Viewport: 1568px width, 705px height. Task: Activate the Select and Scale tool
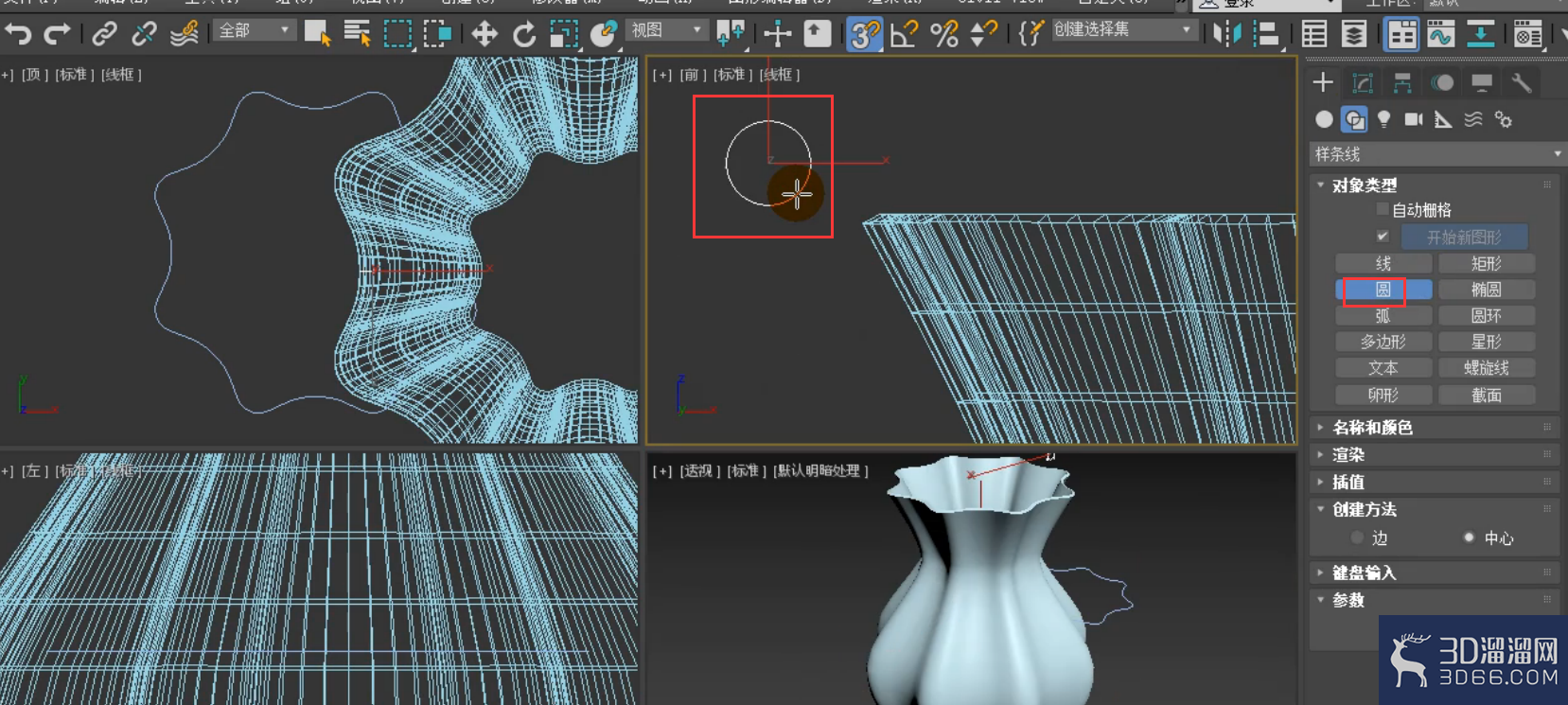pyautogui.click(x=564, y=34)
